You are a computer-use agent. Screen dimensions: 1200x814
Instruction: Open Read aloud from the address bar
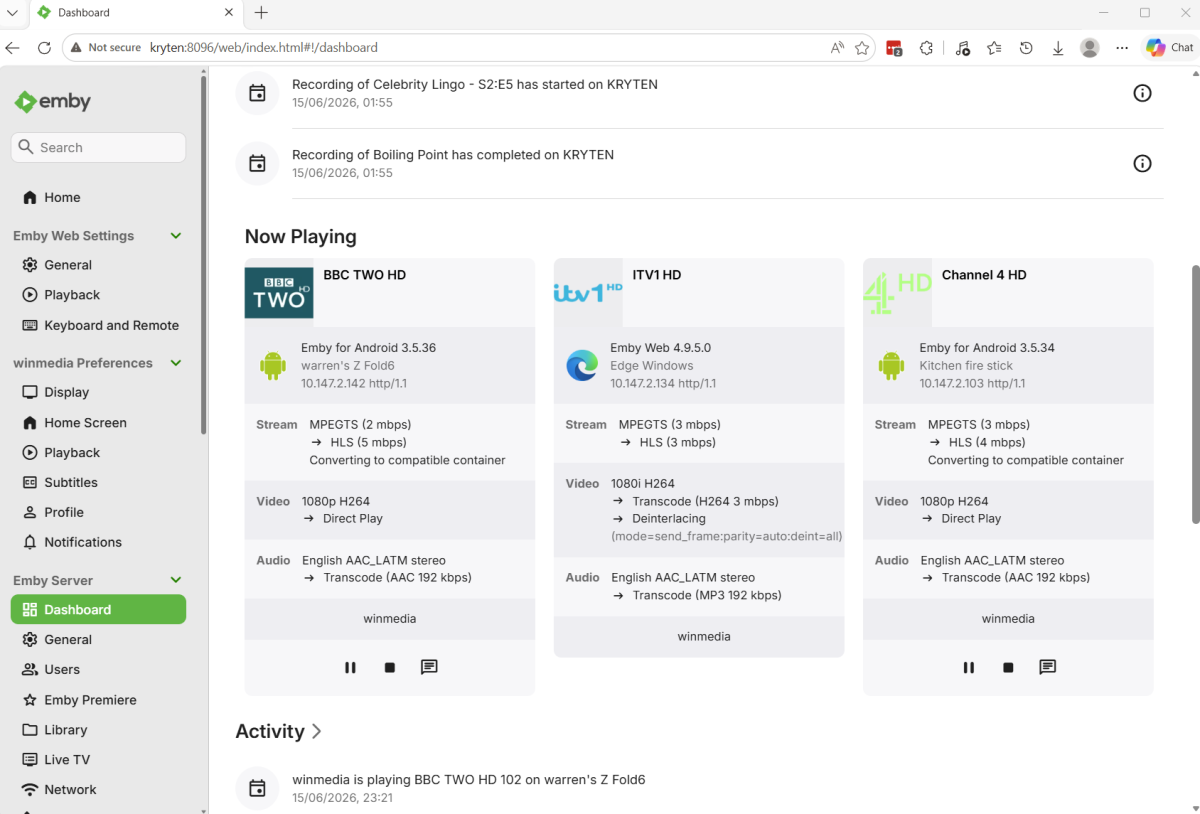tap(837, 47)
